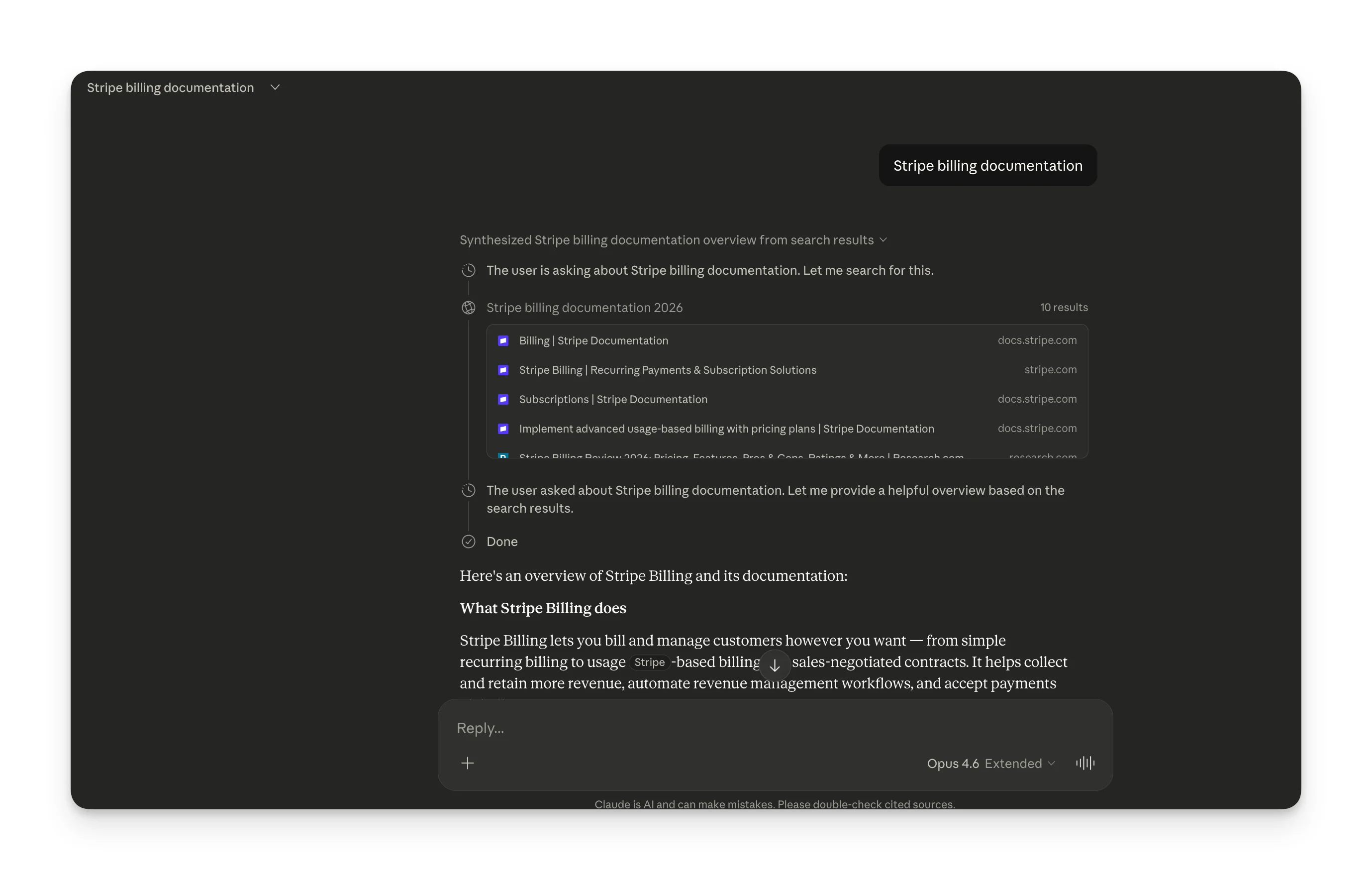This screenshot has height=880, width=1372.
Task: Click the scroll-to-bottom arrow button
Action: [774, 665]
